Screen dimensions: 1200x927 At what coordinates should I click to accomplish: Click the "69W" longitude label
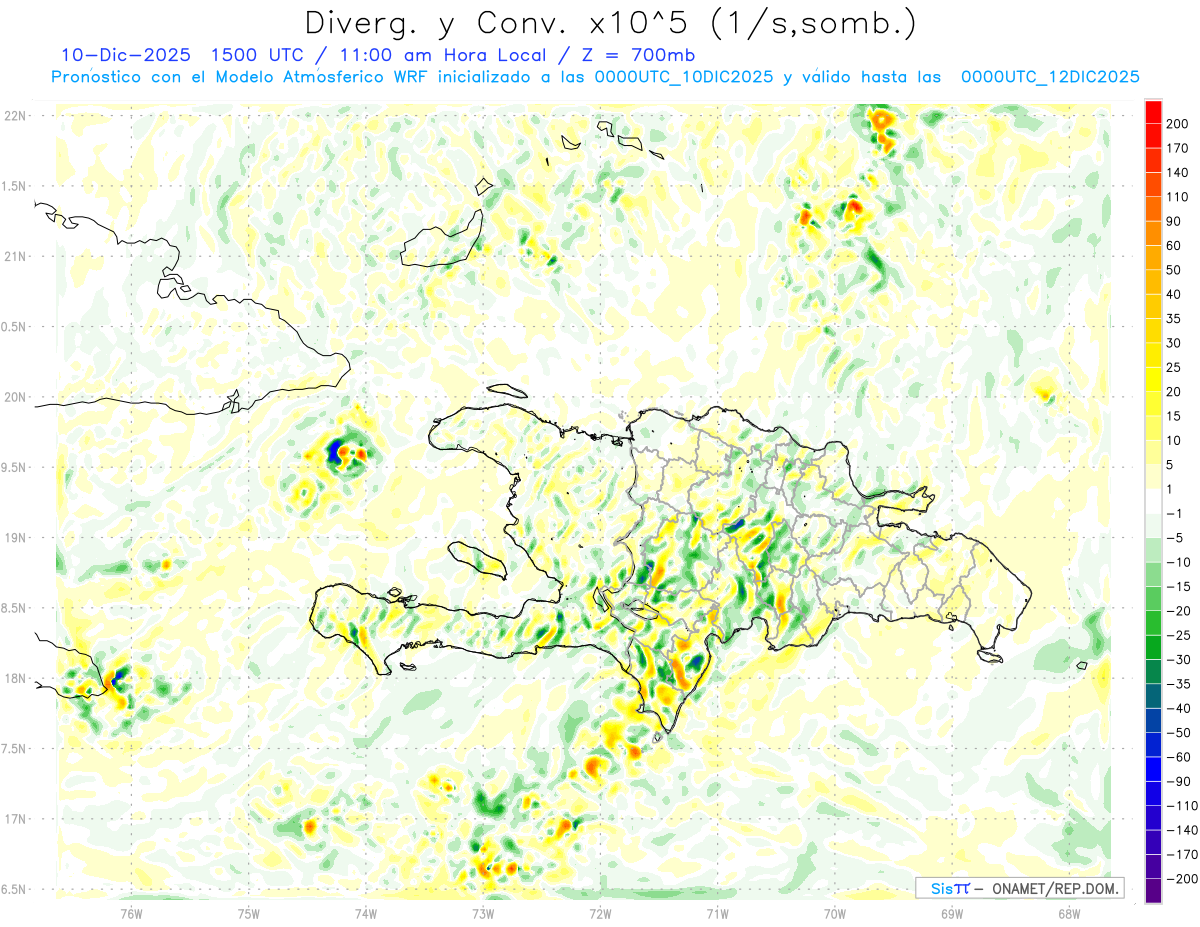952,913
